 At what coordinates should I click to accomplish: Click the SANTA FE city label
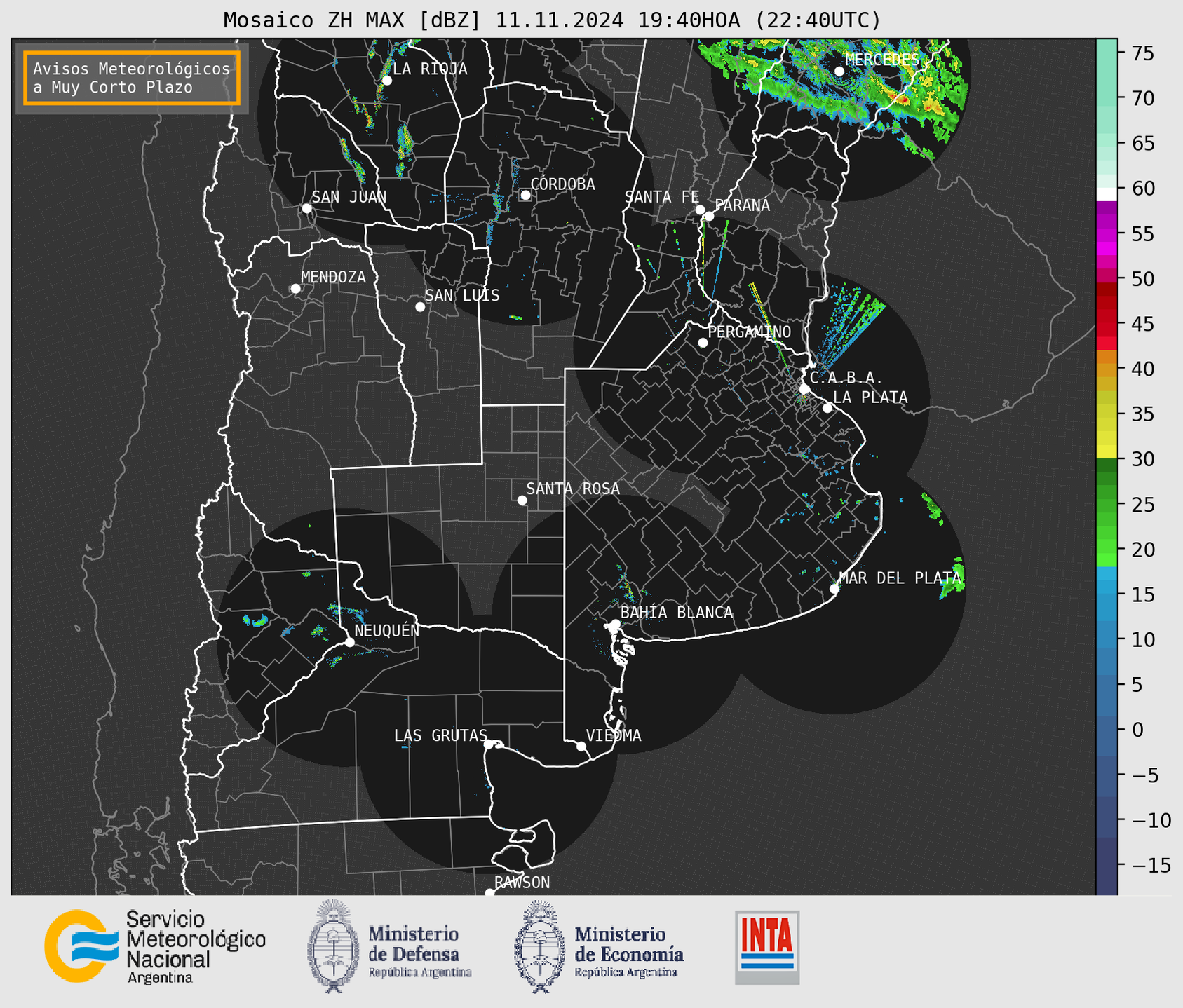click(x=662, y=197)
